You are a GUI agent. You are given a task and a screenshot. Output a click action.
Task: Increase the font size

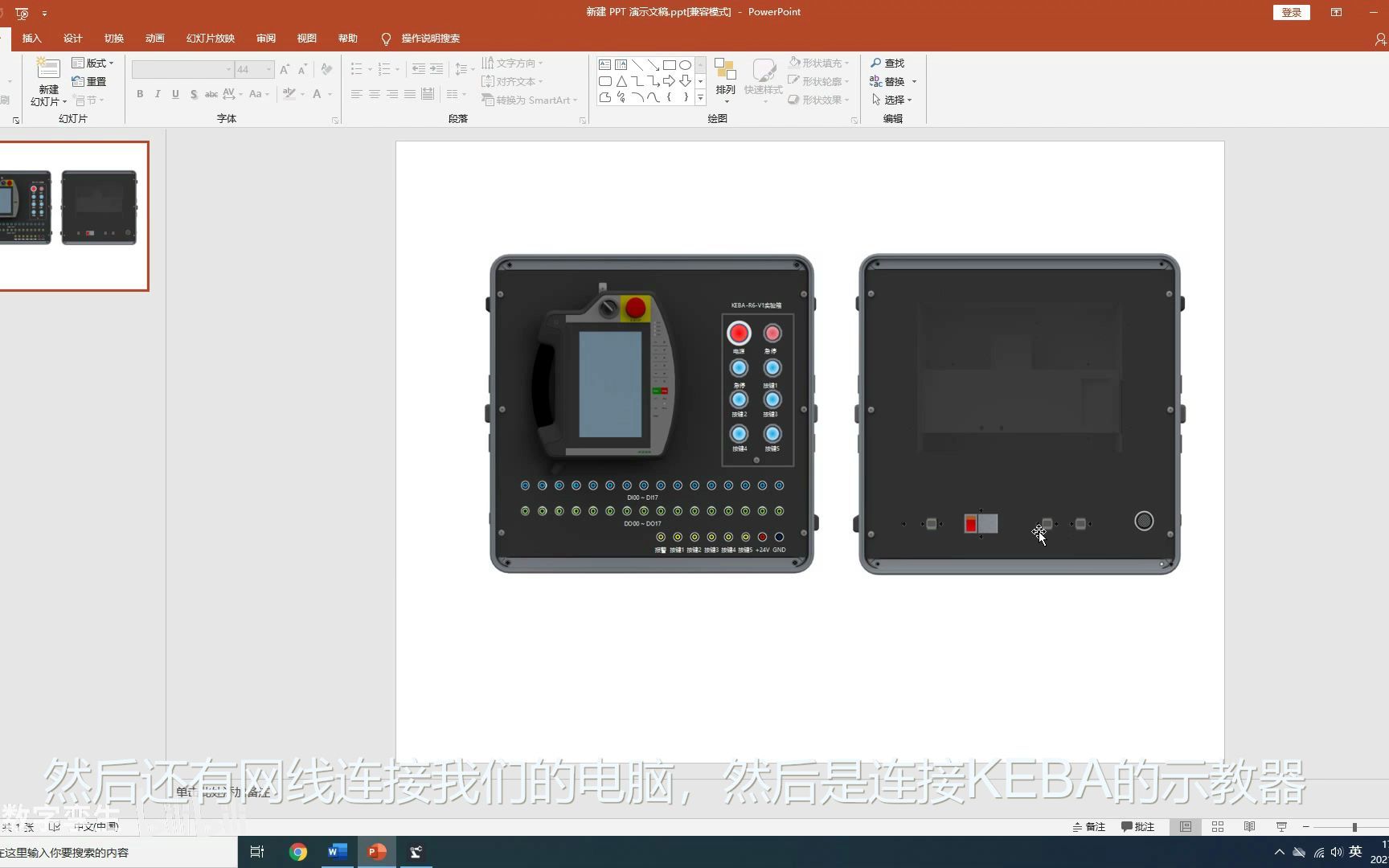point(285,70)
